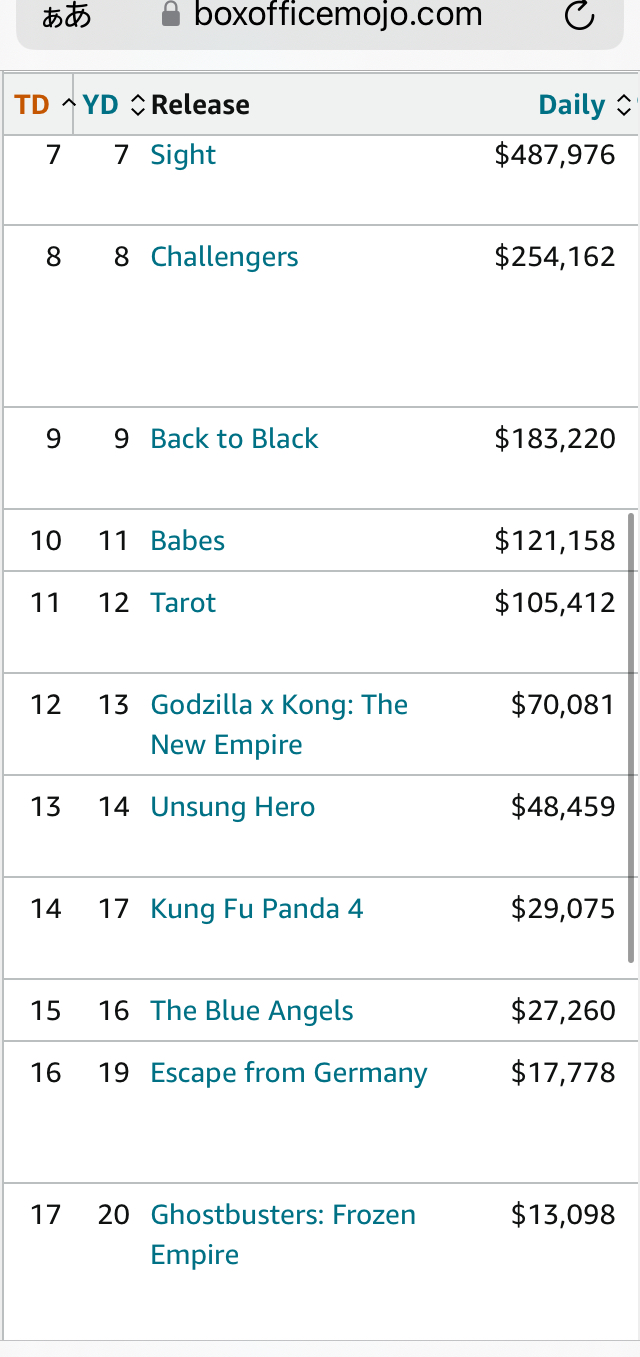Sort table by YD column header
Image resolution: width=640 pixels, height=1357 pixels.
click(x=111, y=104)
